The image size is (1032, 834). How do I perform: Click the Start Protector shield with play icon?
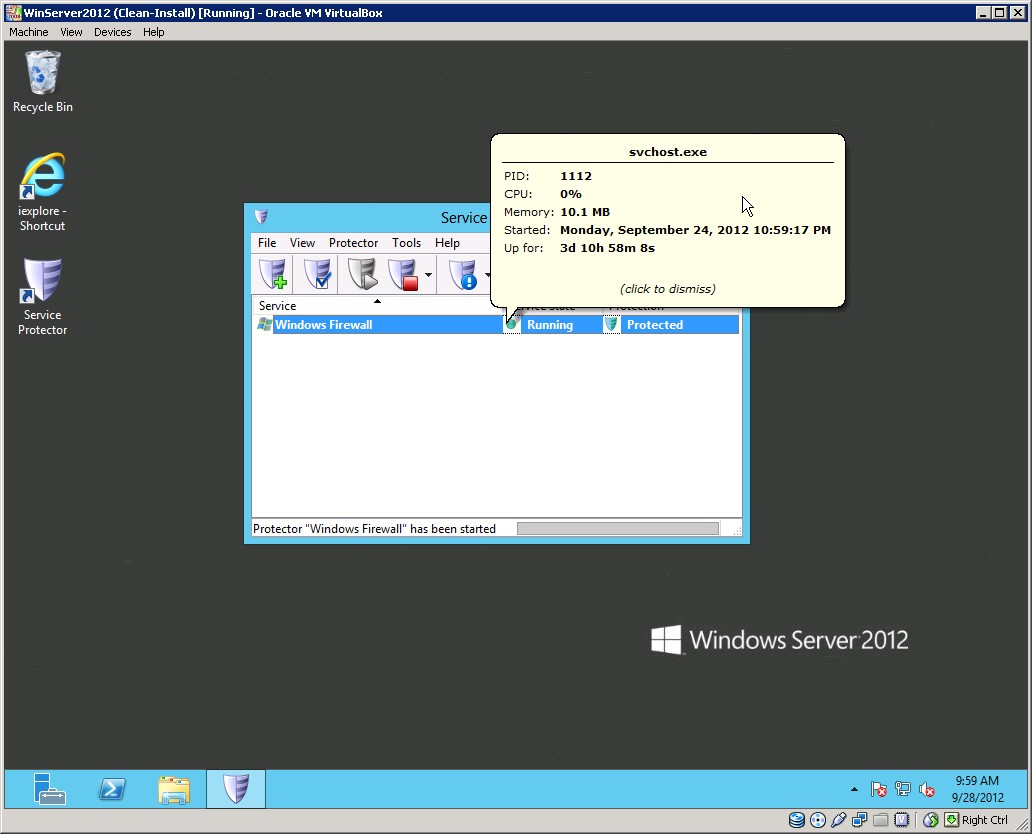click(362, 274)
